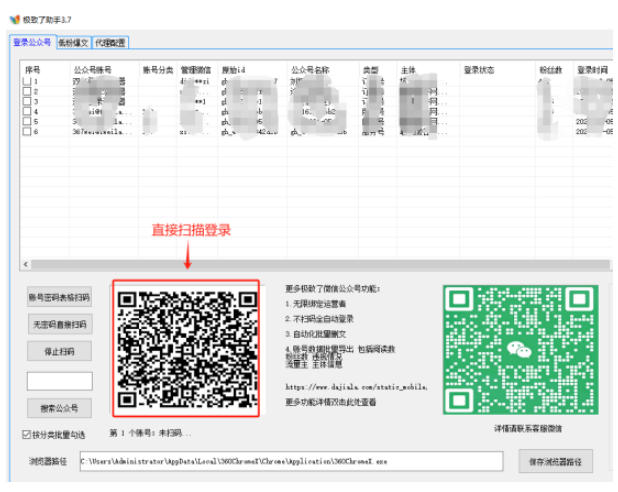
Task: Check the checkbox for row 1
Action: tap(26, 83)
